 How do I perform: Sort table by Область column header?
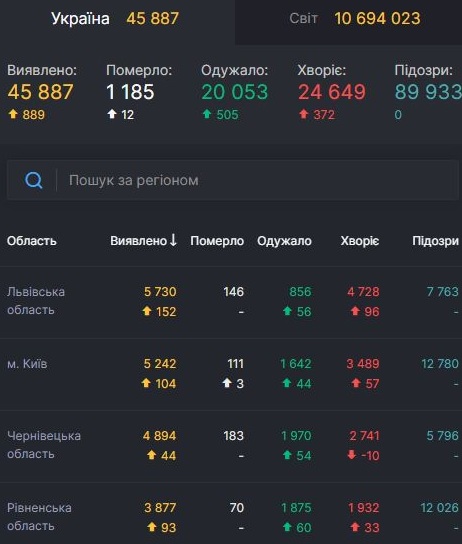pyautogui.click(x=32, y=241)
